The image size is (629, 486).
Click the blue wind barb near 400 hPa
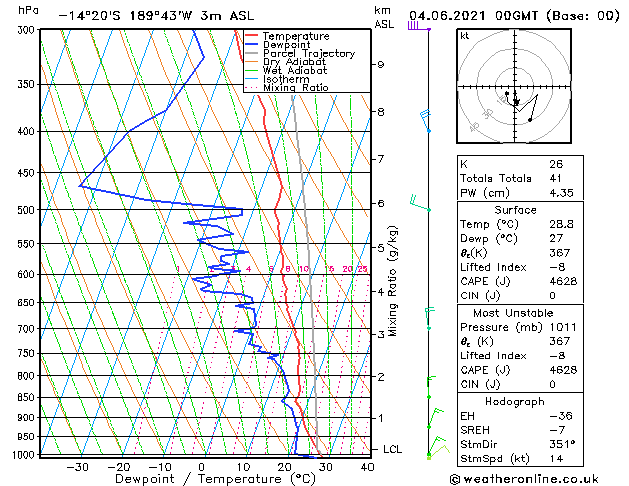click(426, 121)
